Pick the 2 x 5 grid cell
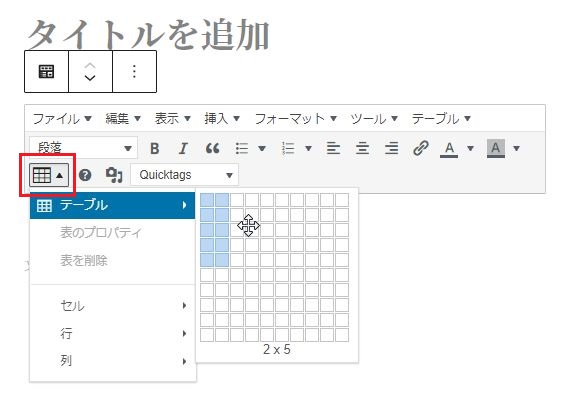 coord(222,260)
